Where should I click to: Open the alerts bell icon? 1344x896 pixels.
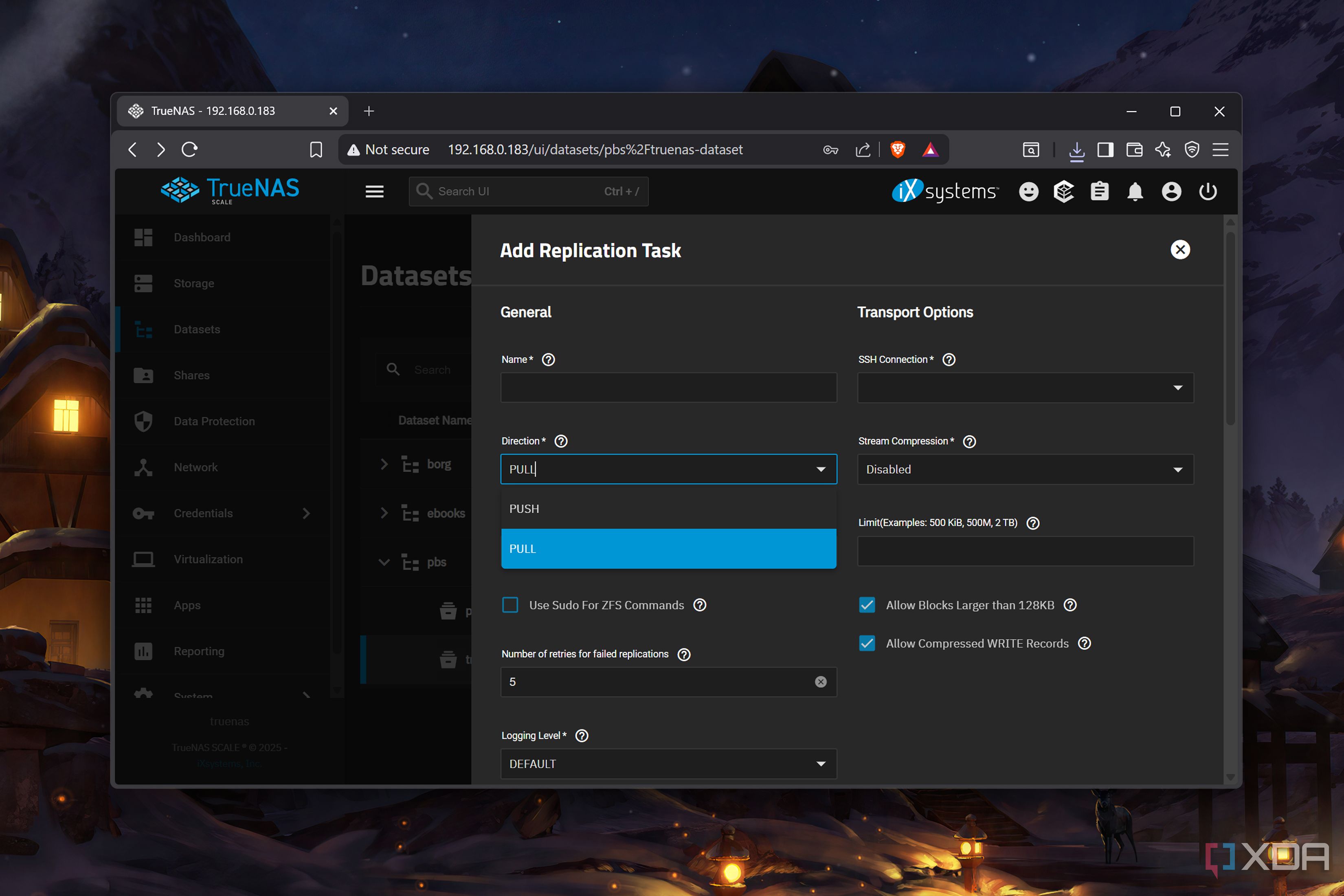click(x=1135, y=191)
